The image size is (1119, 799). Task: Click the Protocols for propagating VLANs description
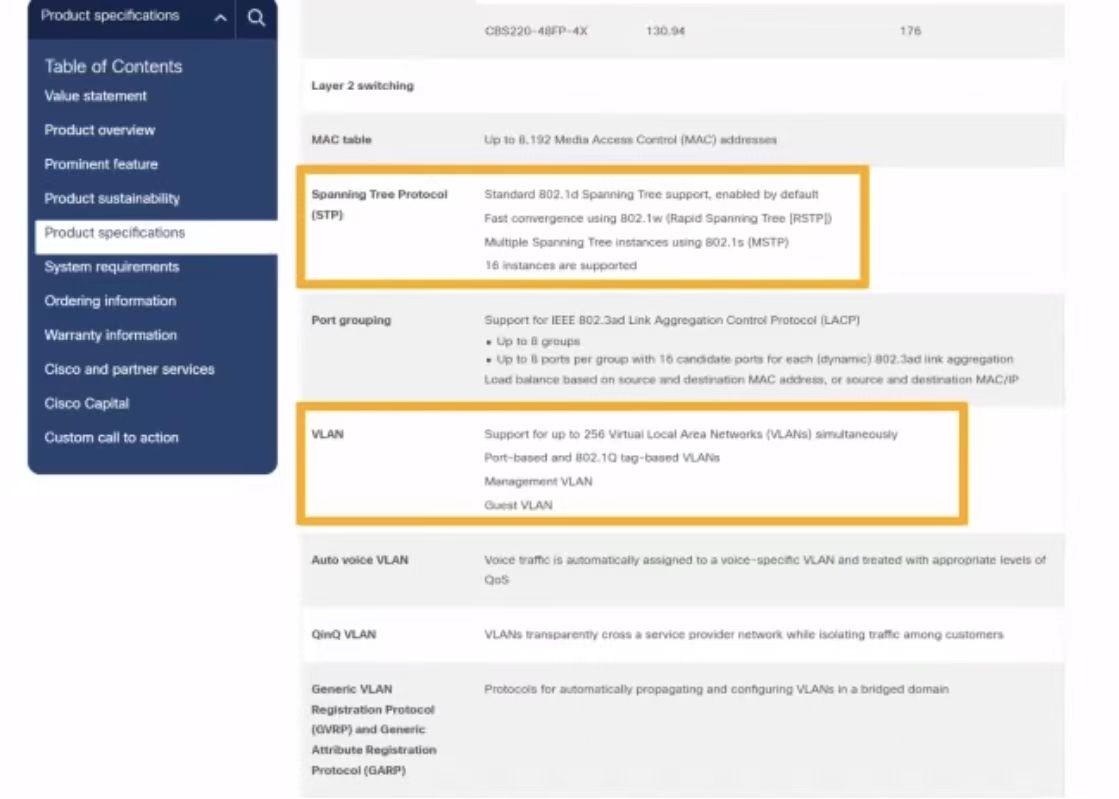[x=717, y=689]
